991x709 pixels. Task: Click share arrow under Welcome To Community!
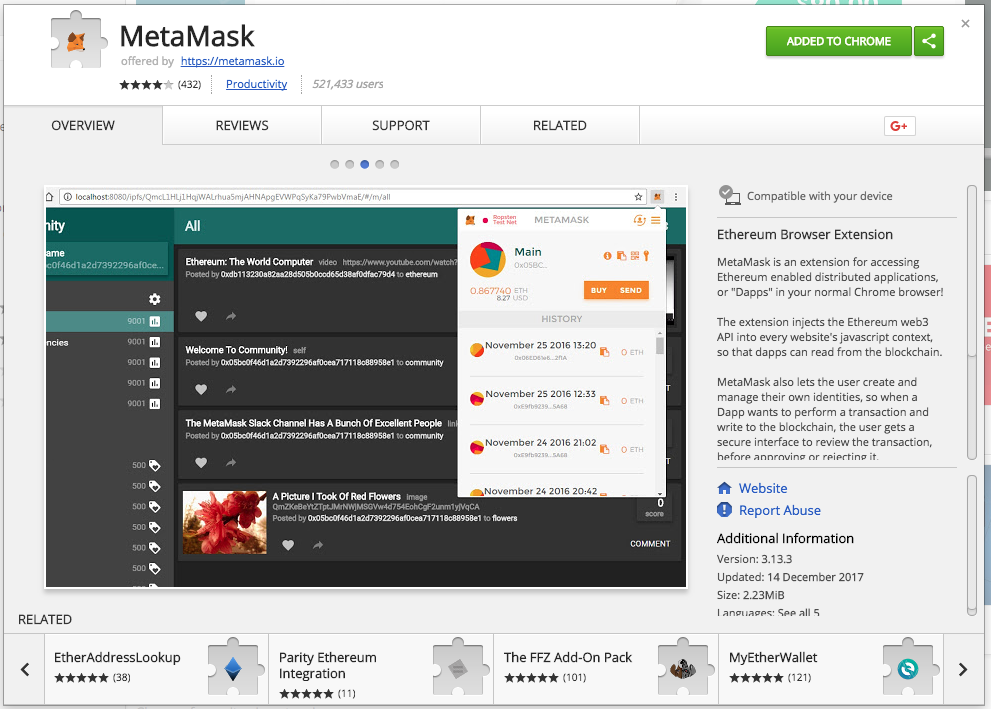(x=231, y=389)
